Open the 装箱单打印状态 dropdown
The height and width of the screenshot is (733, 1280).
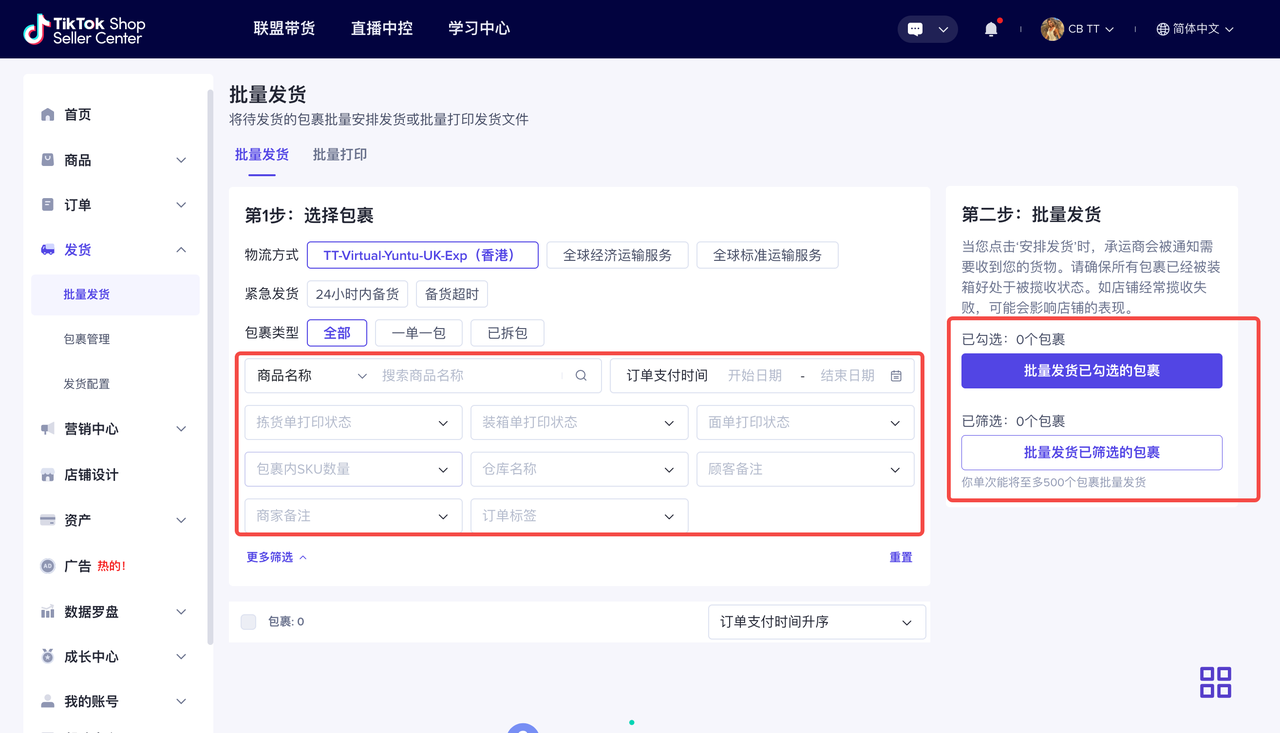tap(579, 423)
